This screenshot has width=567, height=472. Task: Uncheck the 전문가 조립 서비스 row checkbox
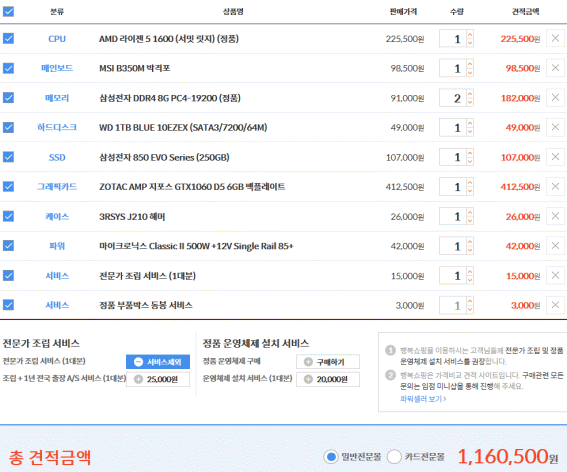8,276
